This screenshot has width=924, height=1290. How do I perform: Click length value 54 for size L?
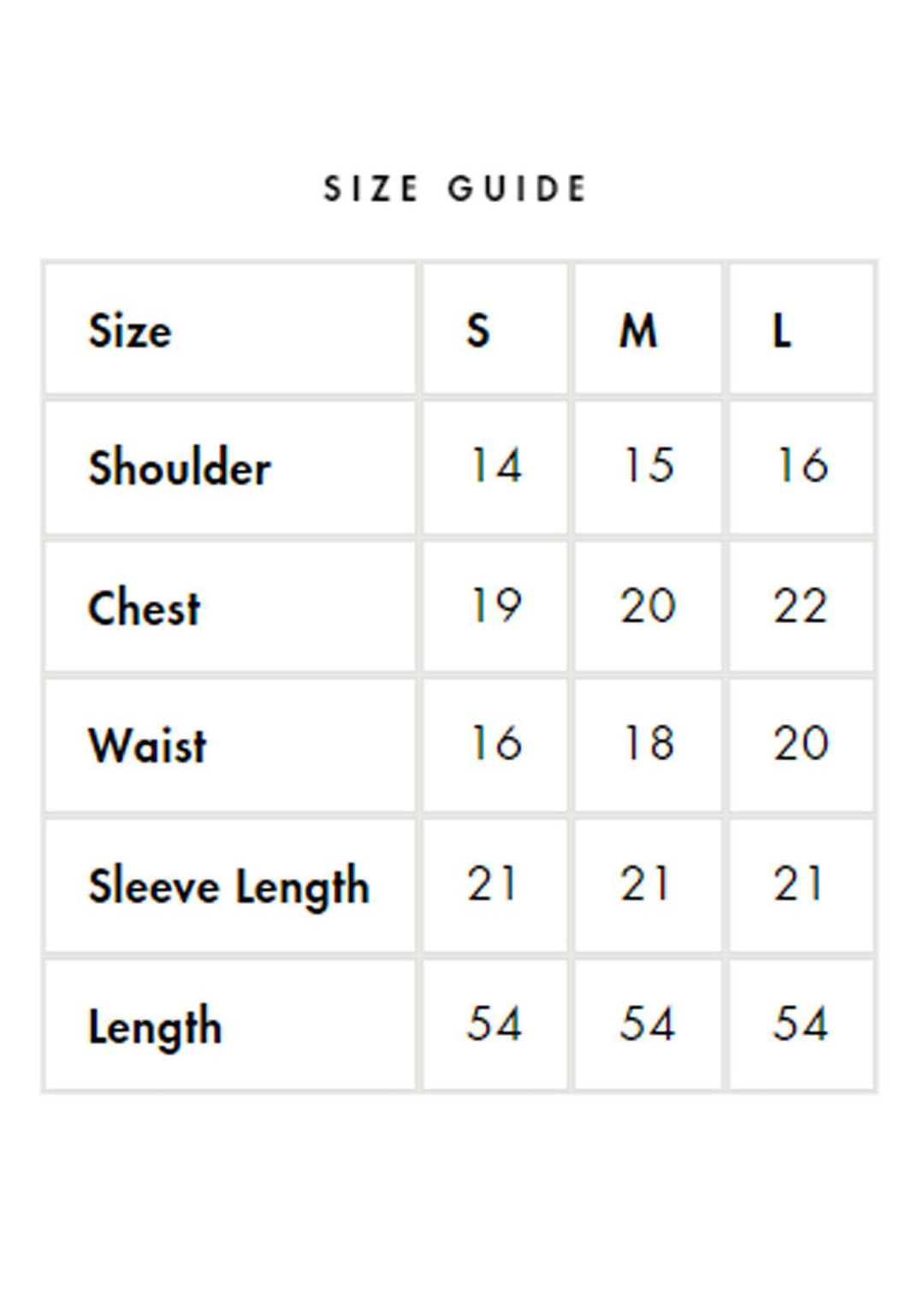coord(801,1025)
